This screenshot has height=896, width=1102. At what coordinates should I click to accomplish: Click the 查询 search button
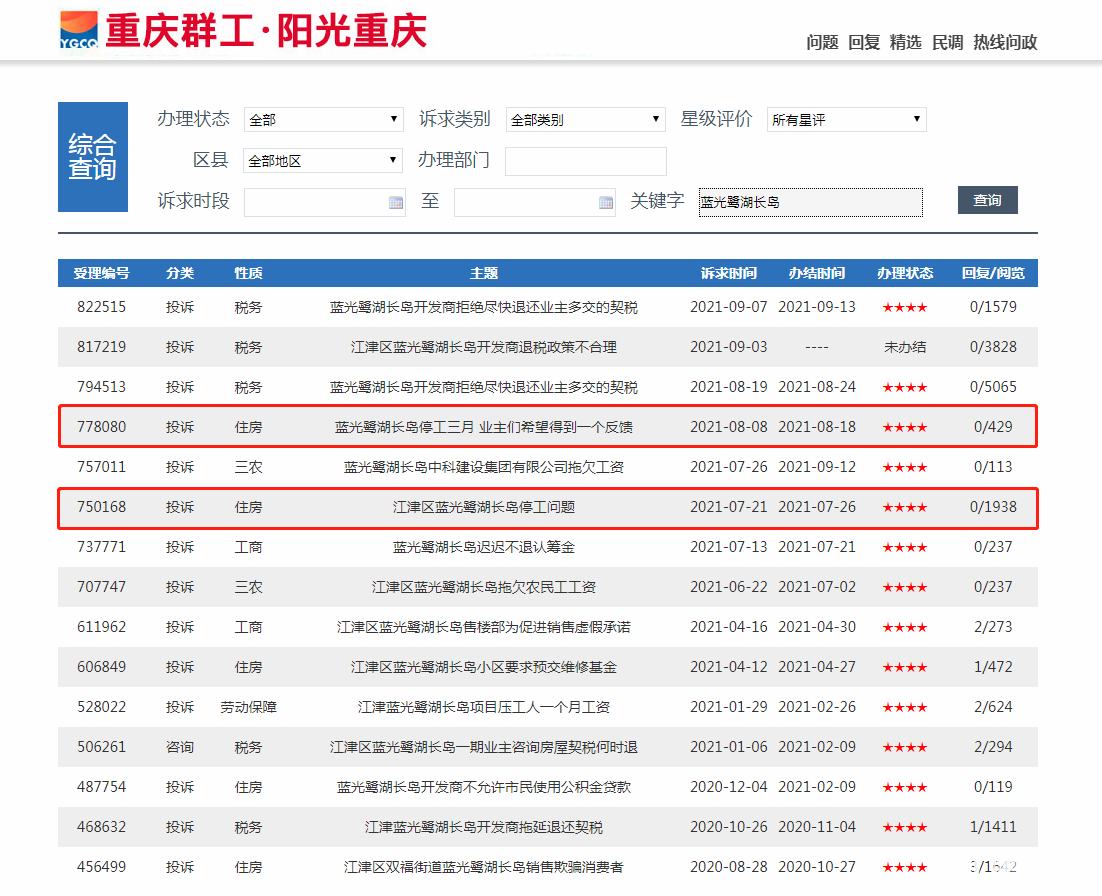pyautogui.click(x=987, y=200)
